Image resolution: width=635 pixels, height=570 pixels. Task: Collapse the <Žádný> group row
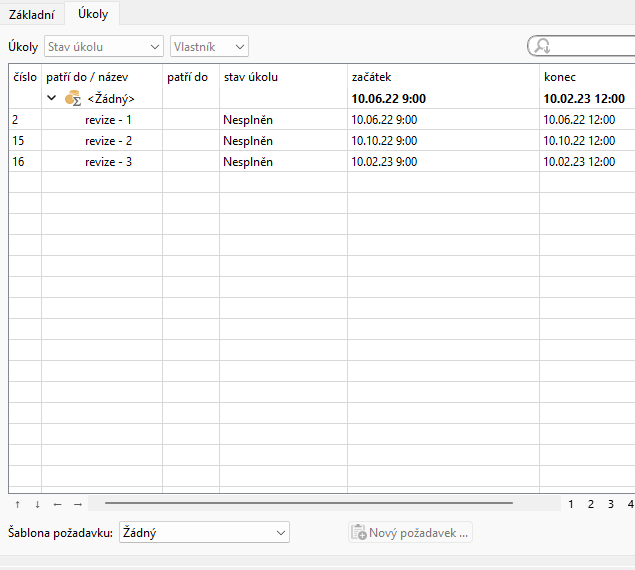52,99
